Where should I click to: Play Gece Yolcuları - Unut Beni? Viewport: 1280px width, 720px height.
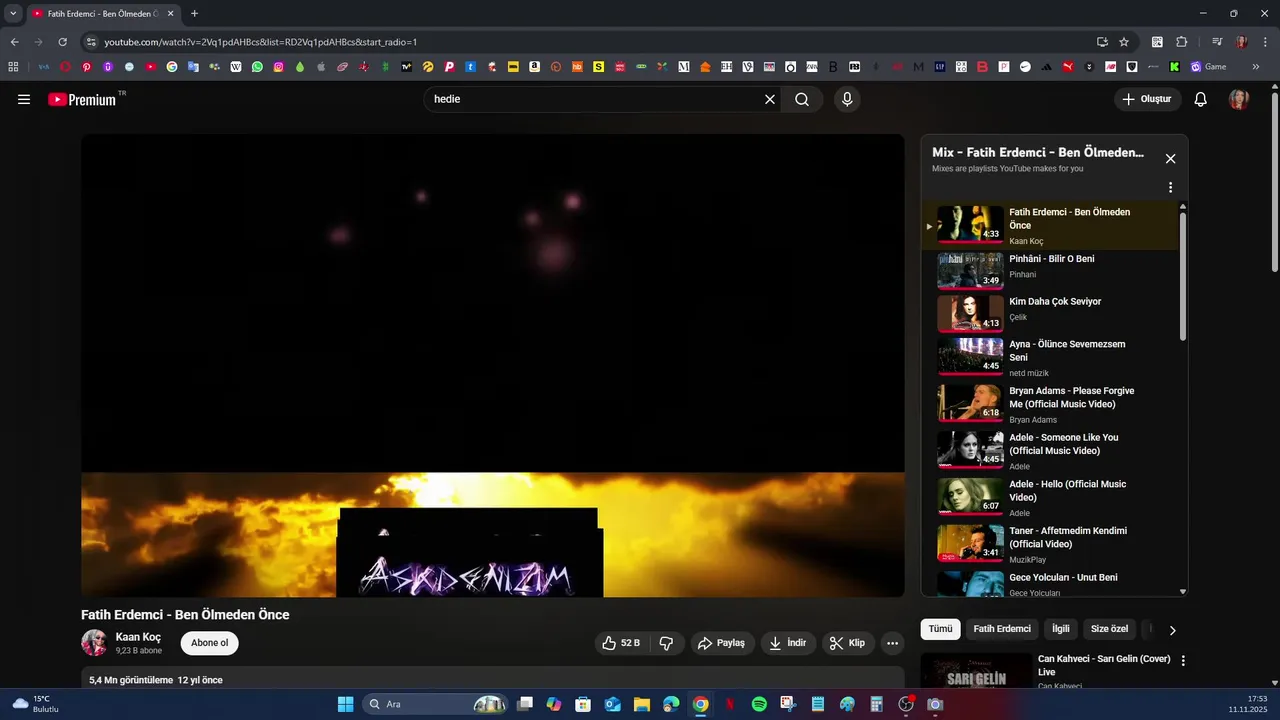[1051, 583]
